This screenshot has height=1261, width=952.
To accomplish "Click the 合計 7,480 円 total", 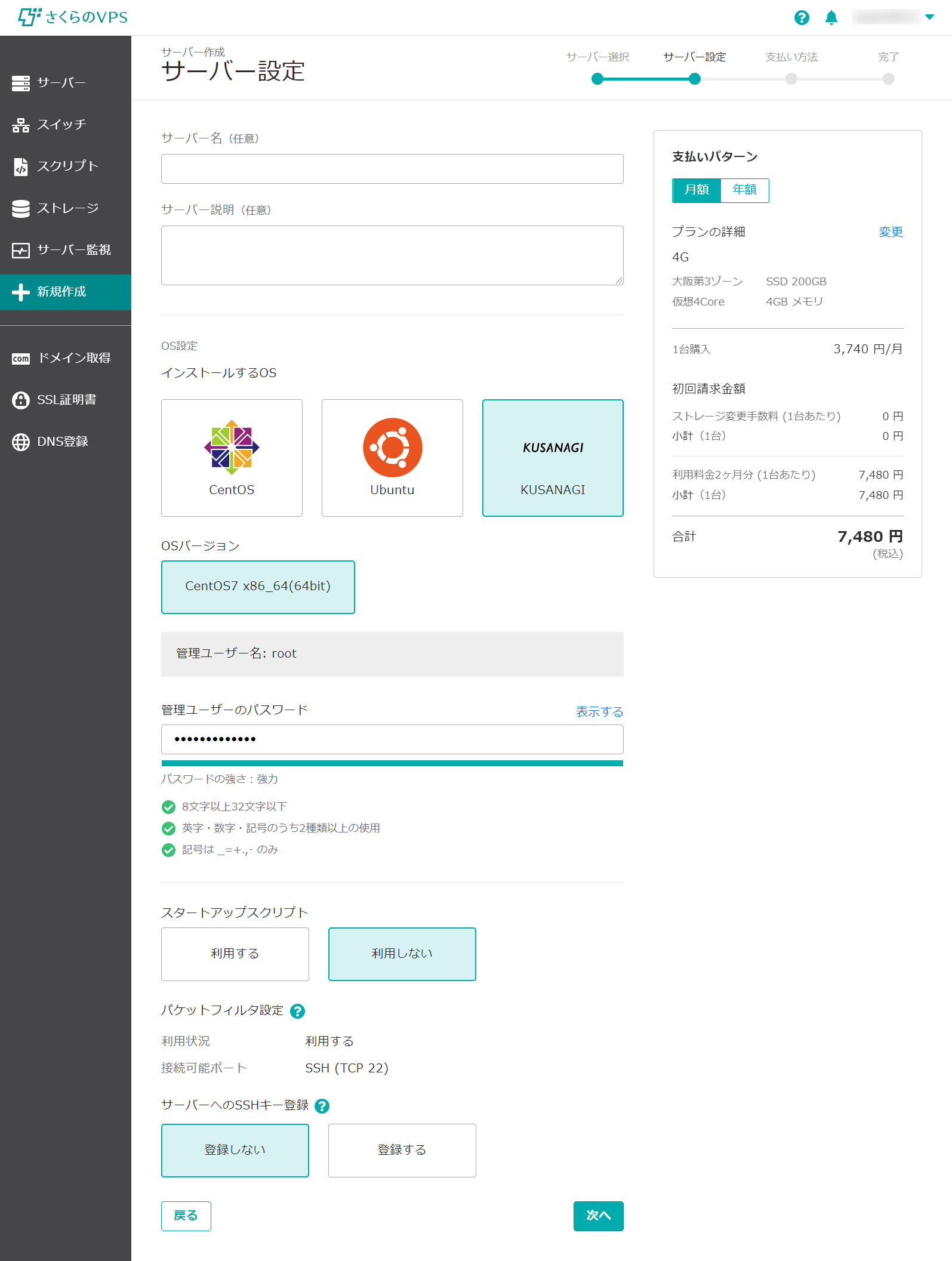I will pyautogui.click(x=870, y=537).
